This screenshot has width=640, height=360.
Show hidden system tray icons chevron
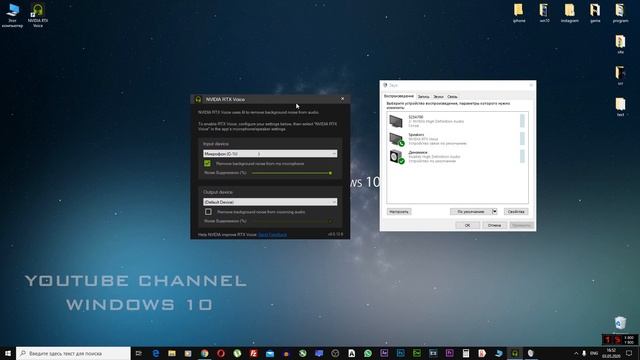[576, 353]
